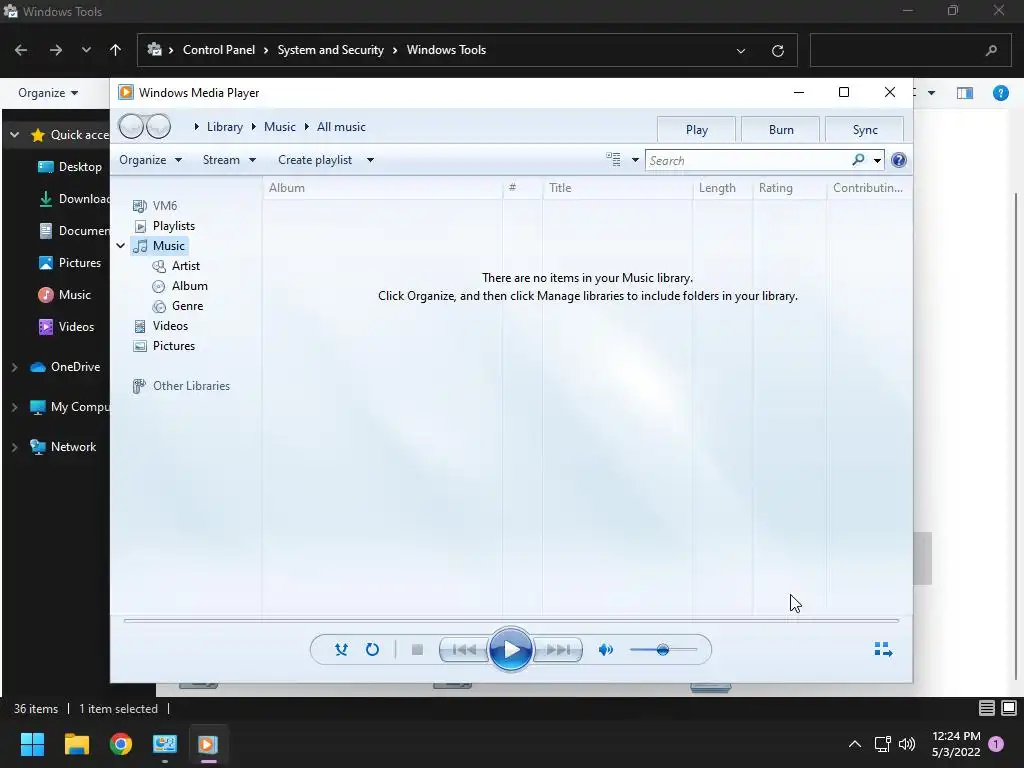Sort by the Title column header
1024x768 pixels.
pyautogui.click(x=617, y=188)
